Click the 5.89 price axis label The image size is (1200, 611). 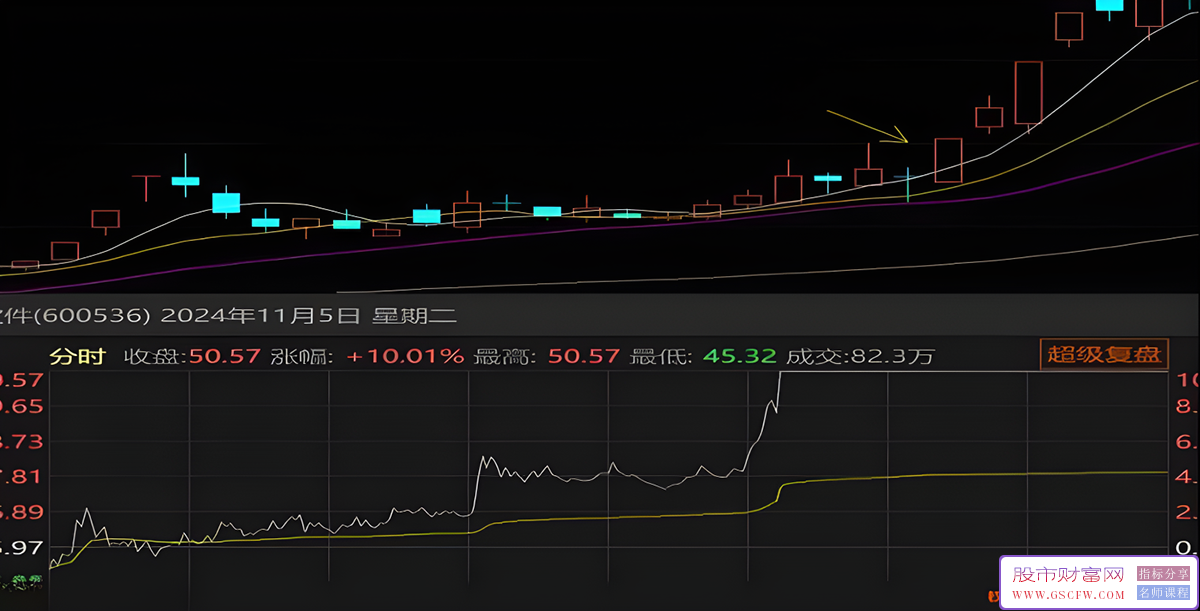tap(22, 512)
